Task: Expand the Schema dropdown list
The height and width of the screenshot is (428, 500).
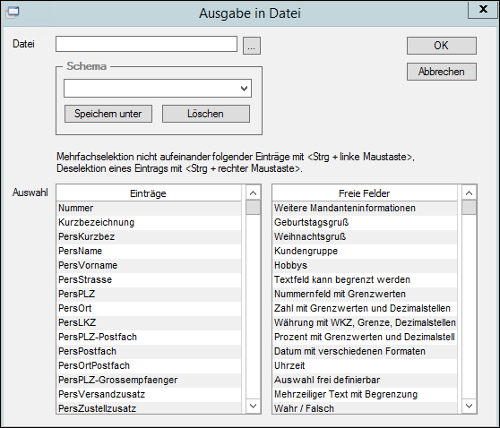Action: 244,88
